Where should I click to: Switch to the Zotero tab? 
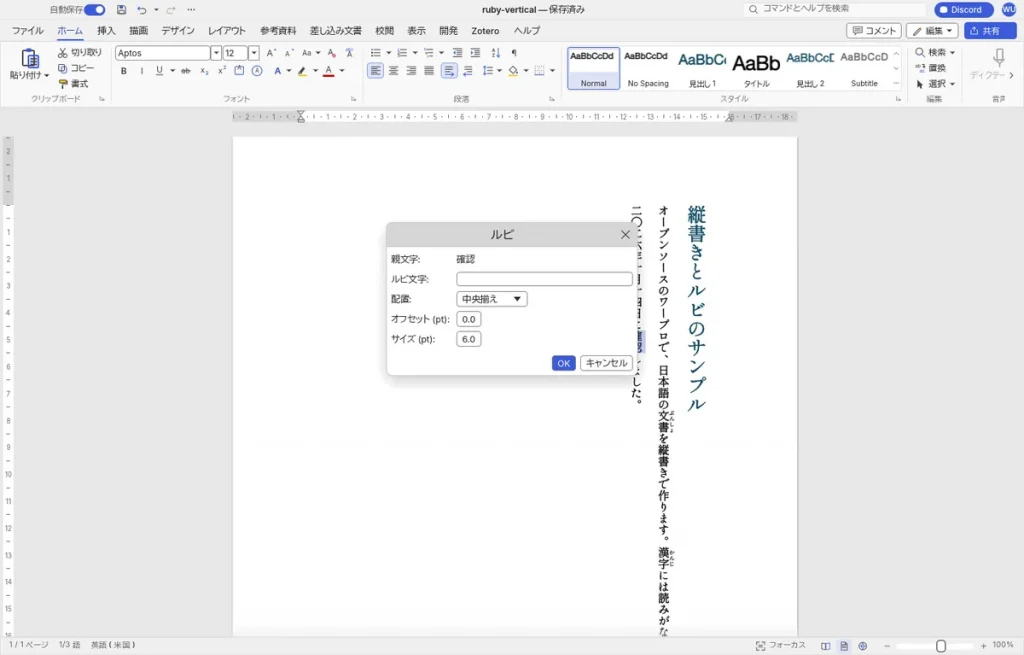coord(485,31)
